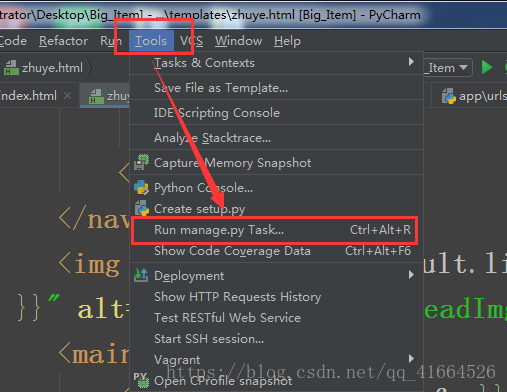Screen dimensions: 507x392
Task: Expand Tasks & Contexts submenu
Action: (276, 63)
